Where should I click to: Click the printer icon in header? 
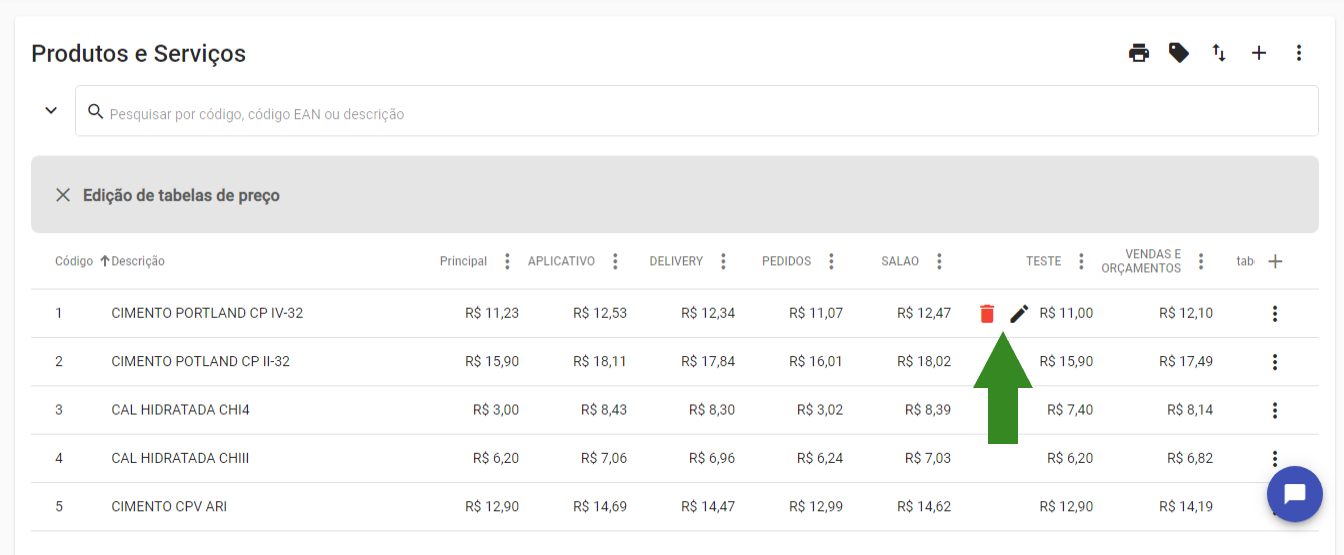click(1139, 53)
